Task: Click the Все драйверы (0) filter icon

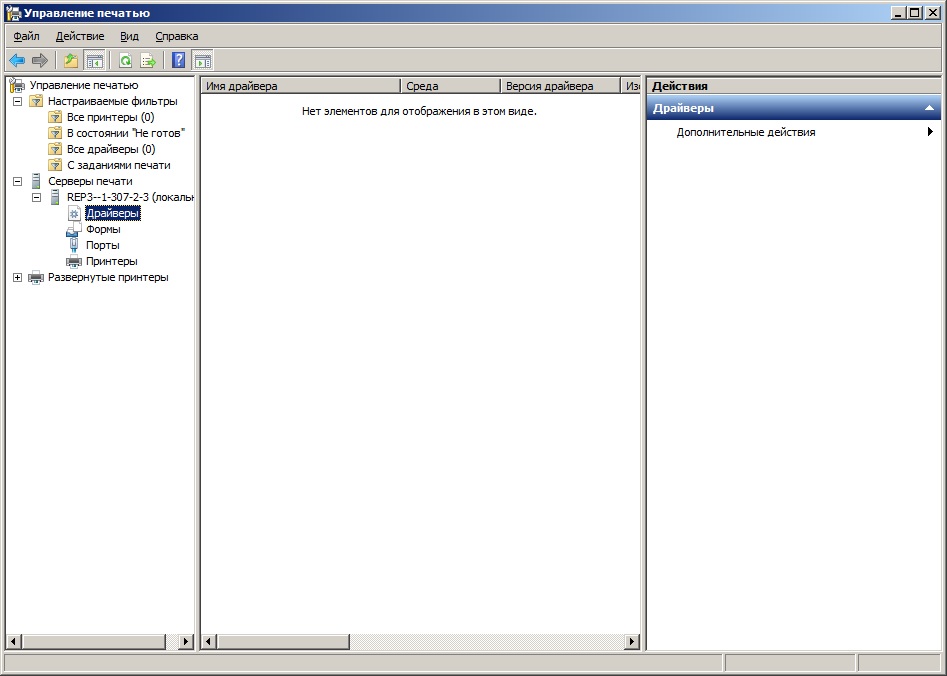Action: [55, 149]
